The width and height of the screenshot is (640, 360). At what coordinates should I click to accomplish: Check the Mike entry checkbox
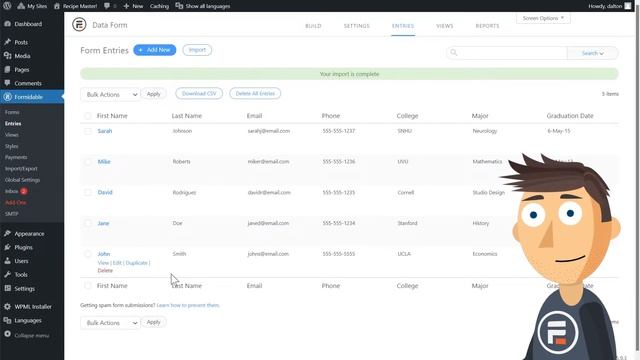tap(88, 162)
